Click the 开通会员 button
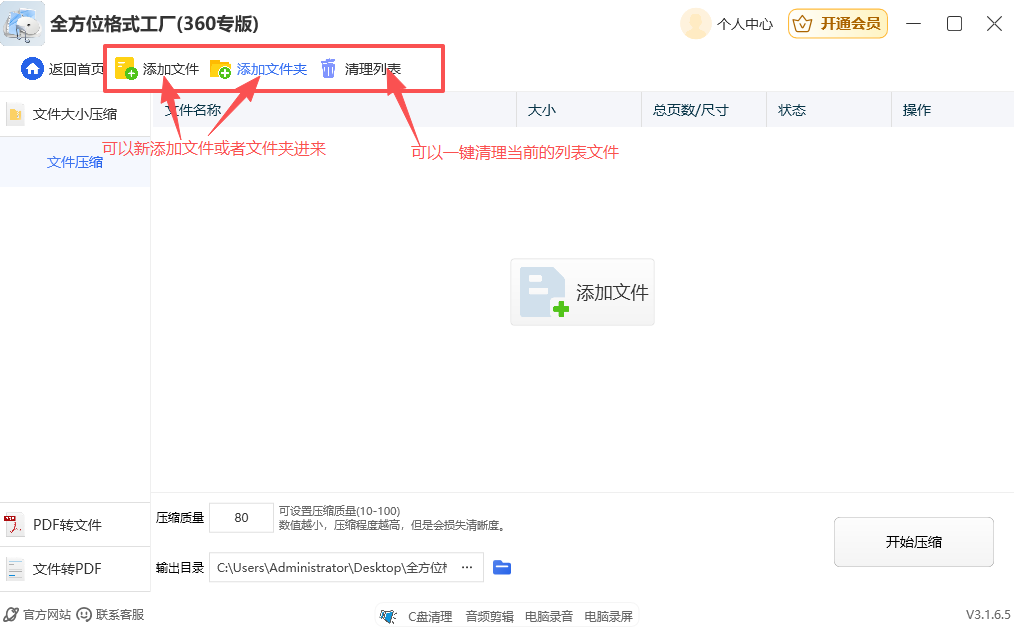Screen dimensions: 1016x637 pyautogui.click(x=837, y=23)
